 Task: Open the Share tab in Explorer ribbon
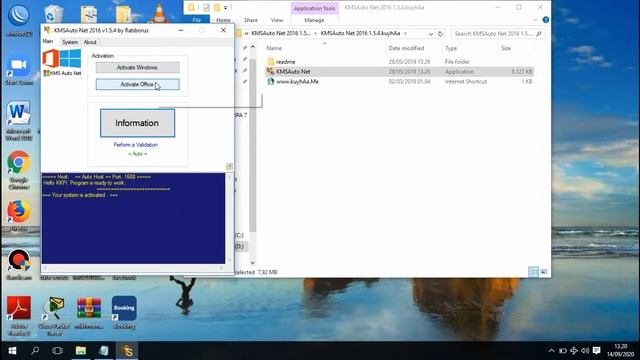(x=251, y=20)
